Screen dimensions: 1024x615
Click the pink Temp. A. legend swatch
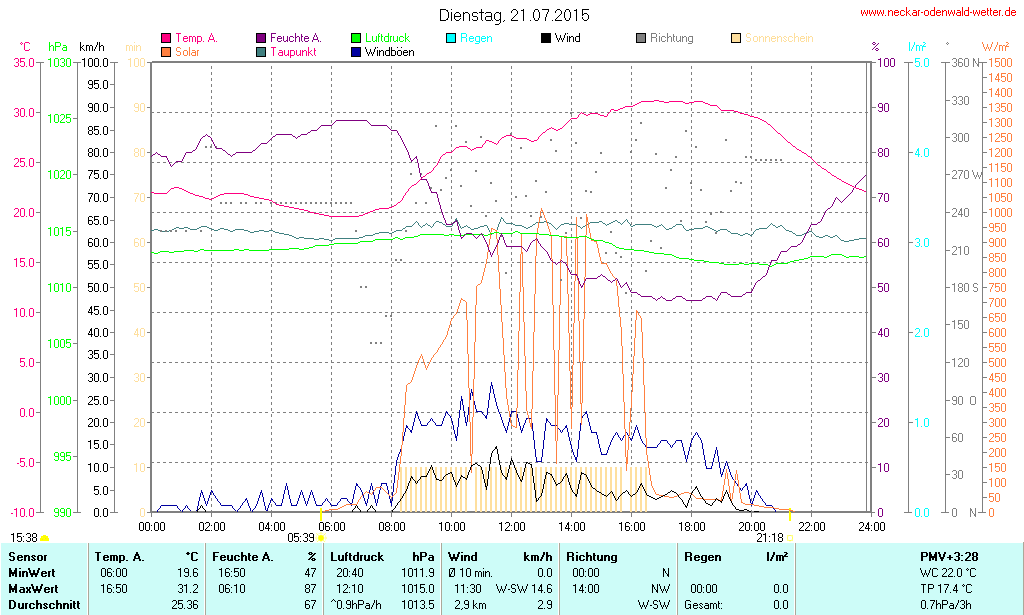[166, 38]
